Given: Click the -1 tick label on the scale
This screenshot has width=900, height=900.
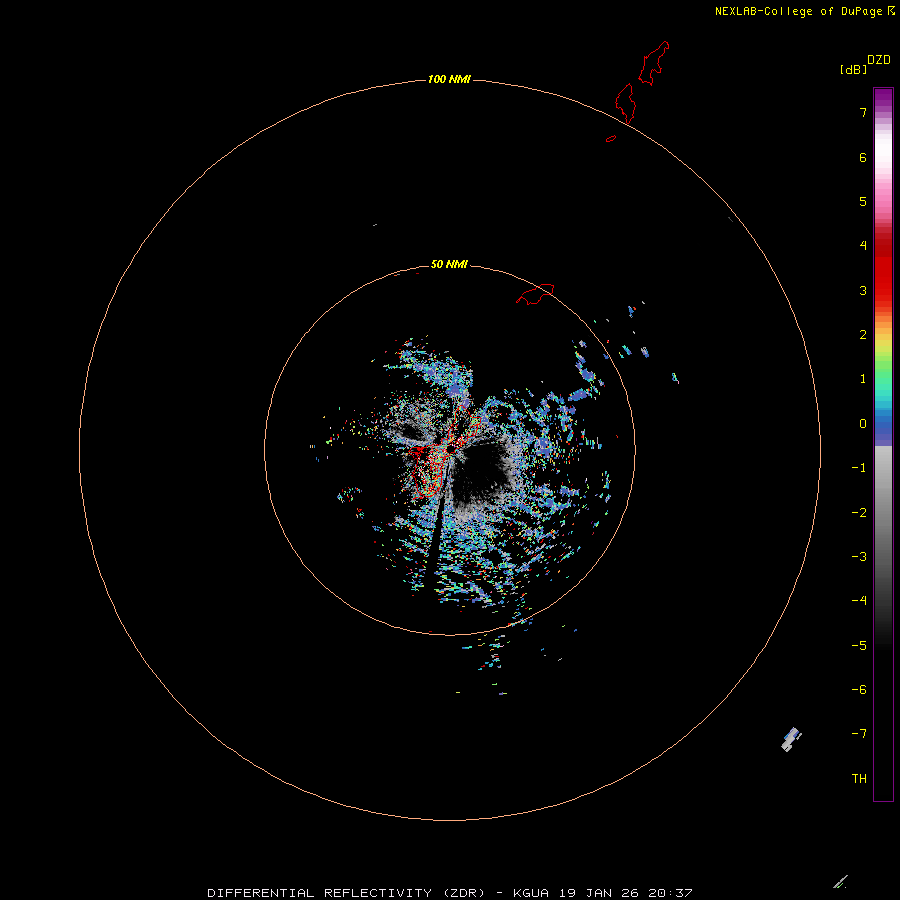Looking at the screenshot, I should pos(859,468).
